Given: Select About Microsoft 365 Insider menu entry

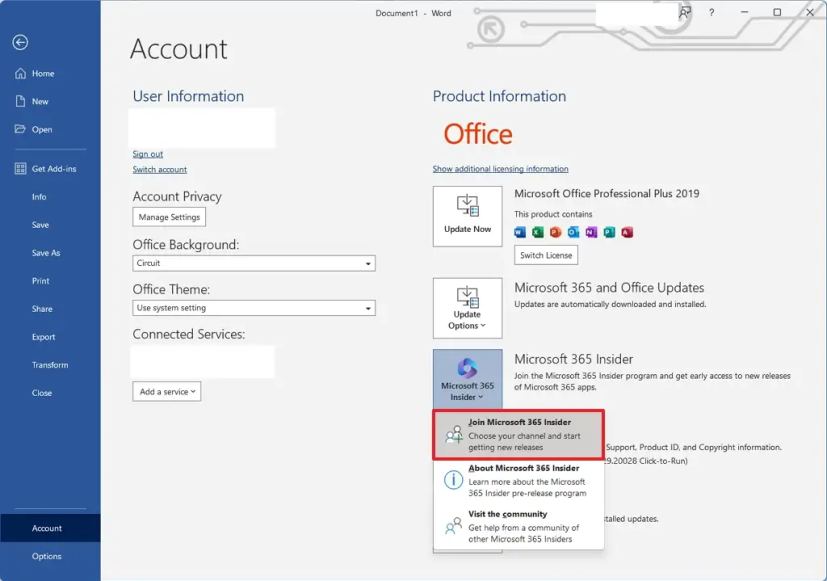Looking at the screenshot, I should tap(518, 480).
